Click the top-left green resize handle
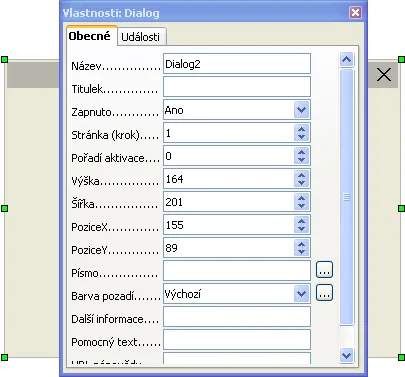 (x=4, y=60)
